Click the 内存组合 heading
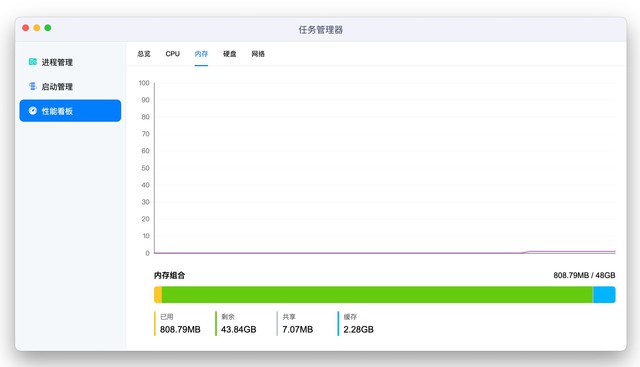 point(169,276)
